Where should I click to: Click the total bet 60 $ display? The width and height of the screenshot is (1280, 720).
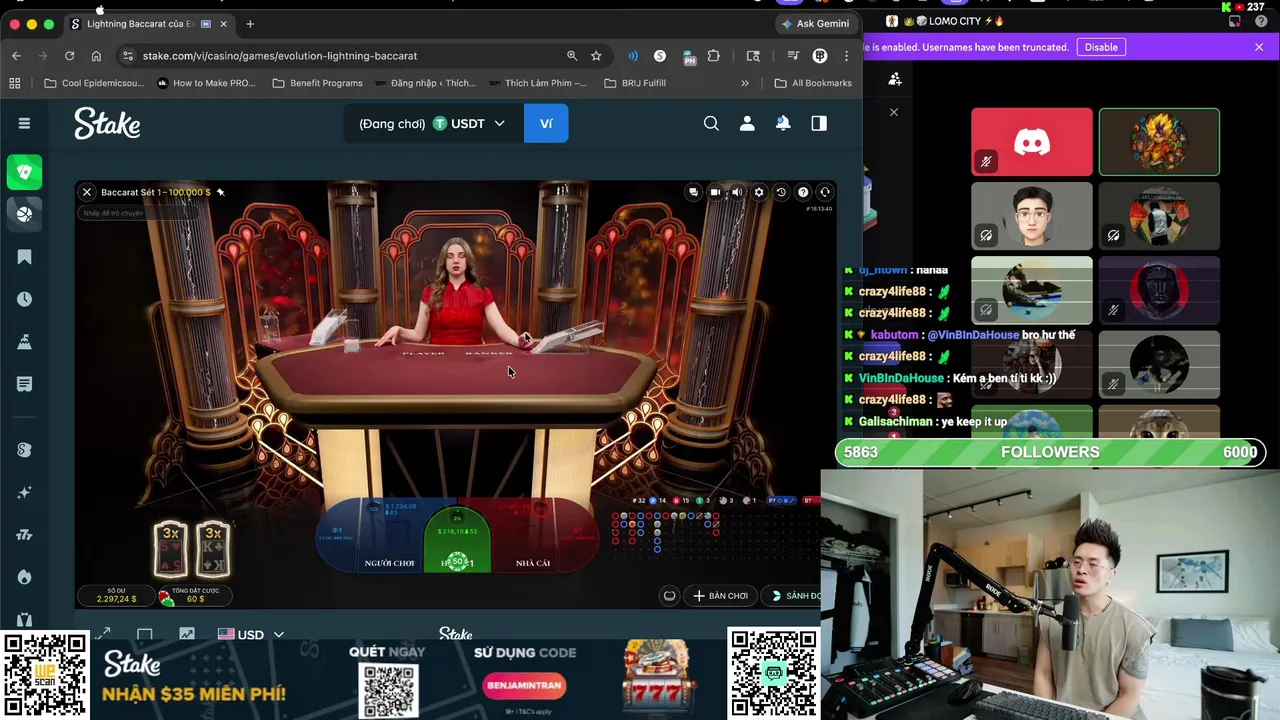pos(195,595)
